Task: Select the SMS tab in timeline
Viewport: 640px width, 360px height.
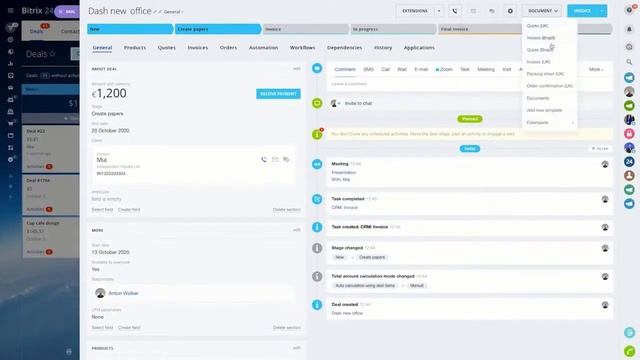Action: 369,69
